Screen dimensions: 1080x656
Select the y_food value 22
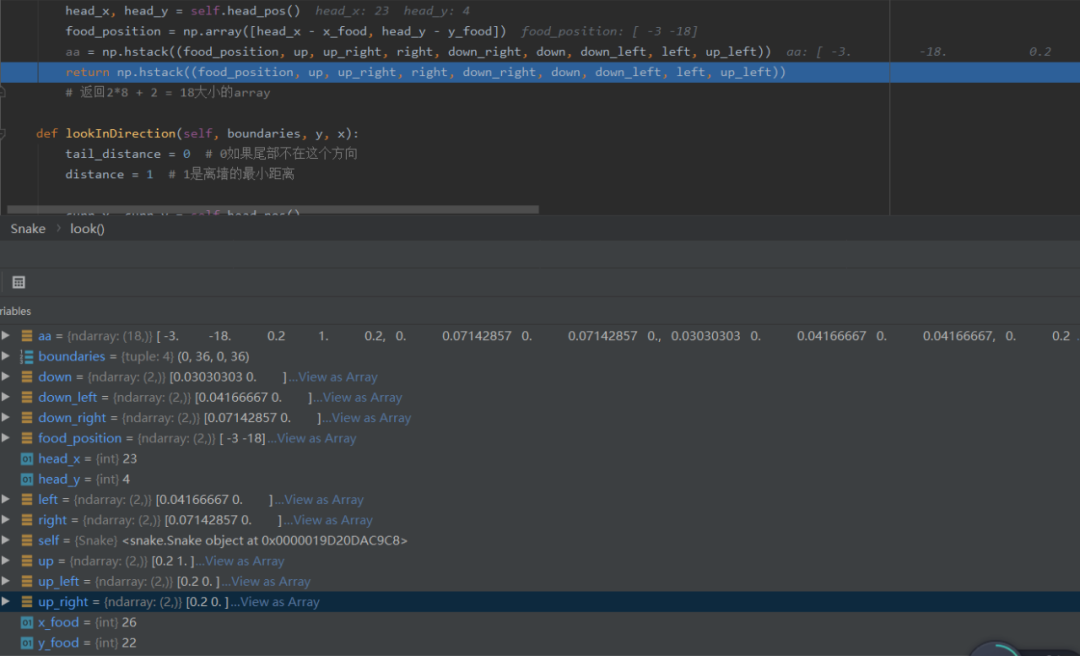tap(129, 643)
